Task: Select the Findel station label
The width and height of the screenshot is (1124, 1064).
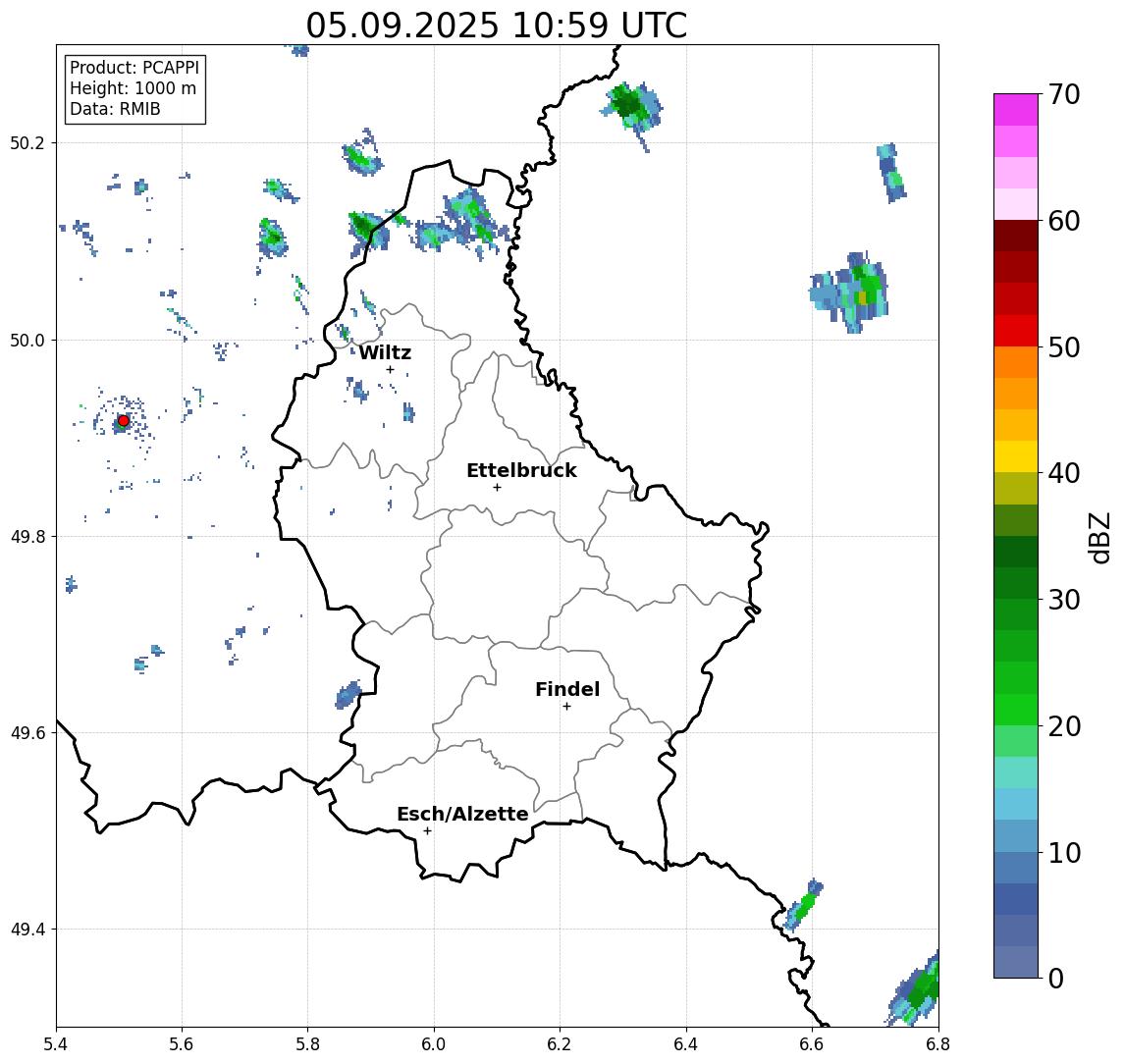Action: tap(567, 689)
